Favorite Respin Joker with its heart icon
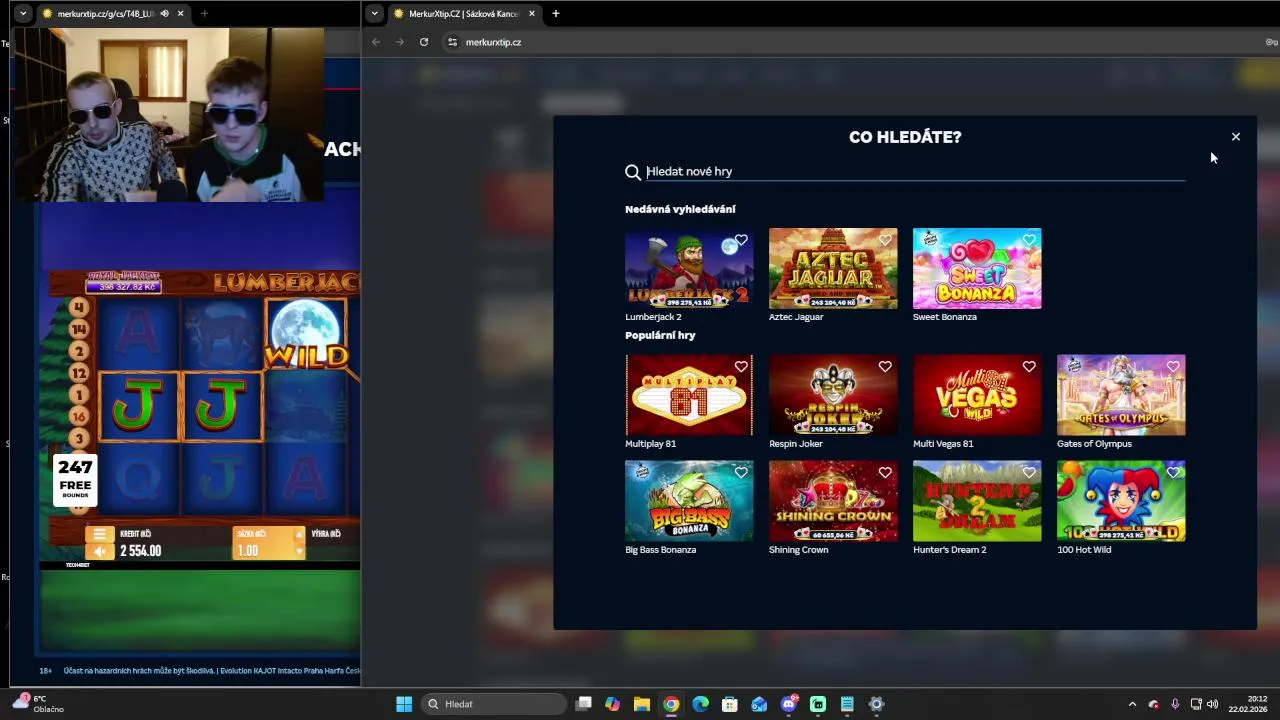 tap(885, 367)
